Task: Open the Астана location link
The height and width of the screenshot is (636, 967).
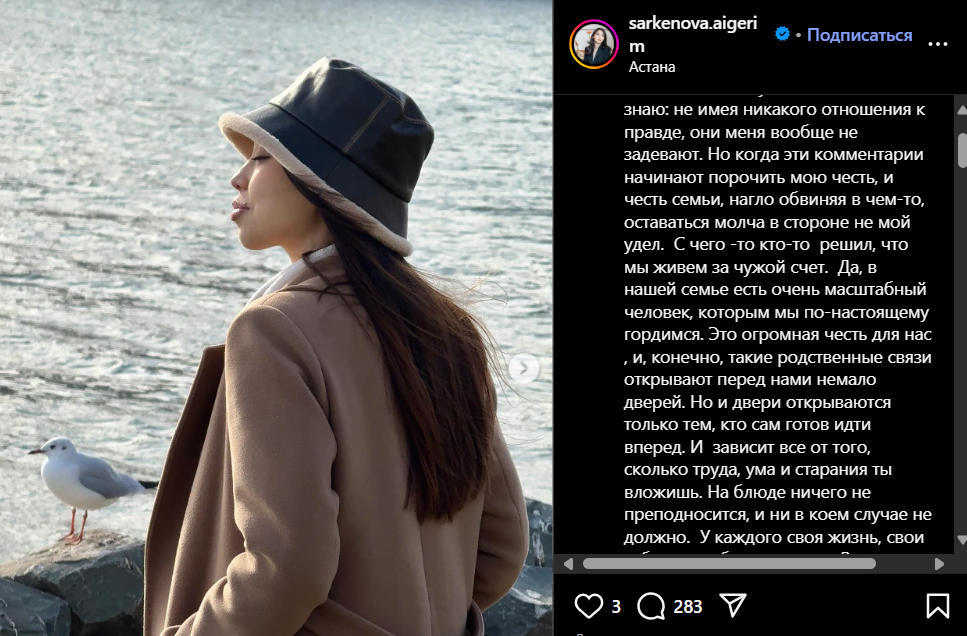Action: (x=652, y=67)
